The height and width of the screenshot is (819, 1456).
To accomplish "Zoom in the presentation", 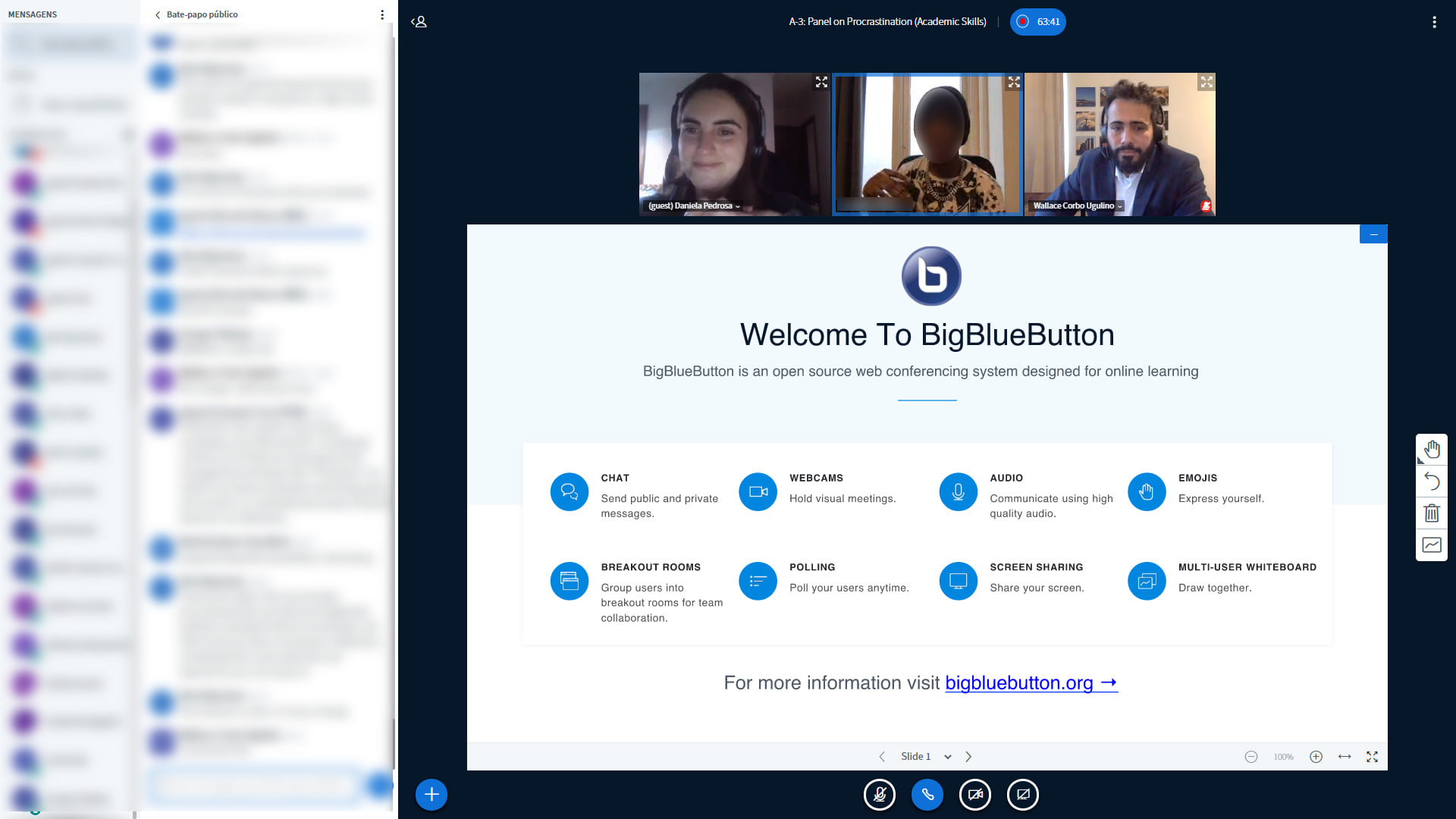I will pos(1316,757).
